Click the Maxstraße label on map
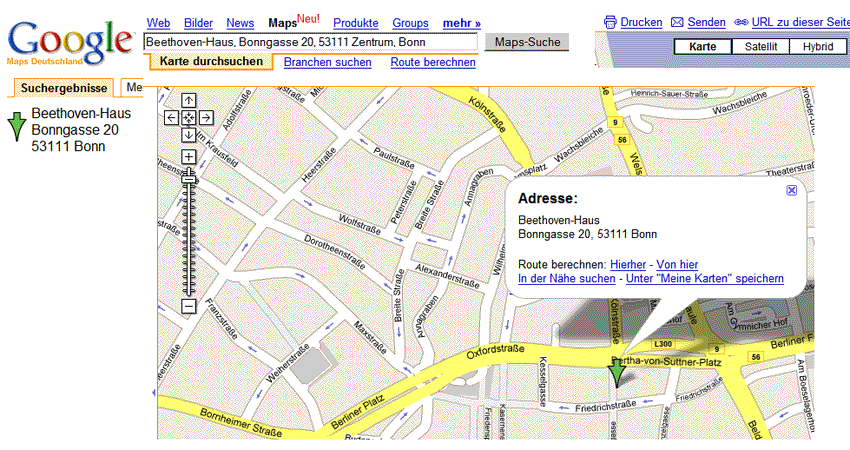 coord(370,338)
